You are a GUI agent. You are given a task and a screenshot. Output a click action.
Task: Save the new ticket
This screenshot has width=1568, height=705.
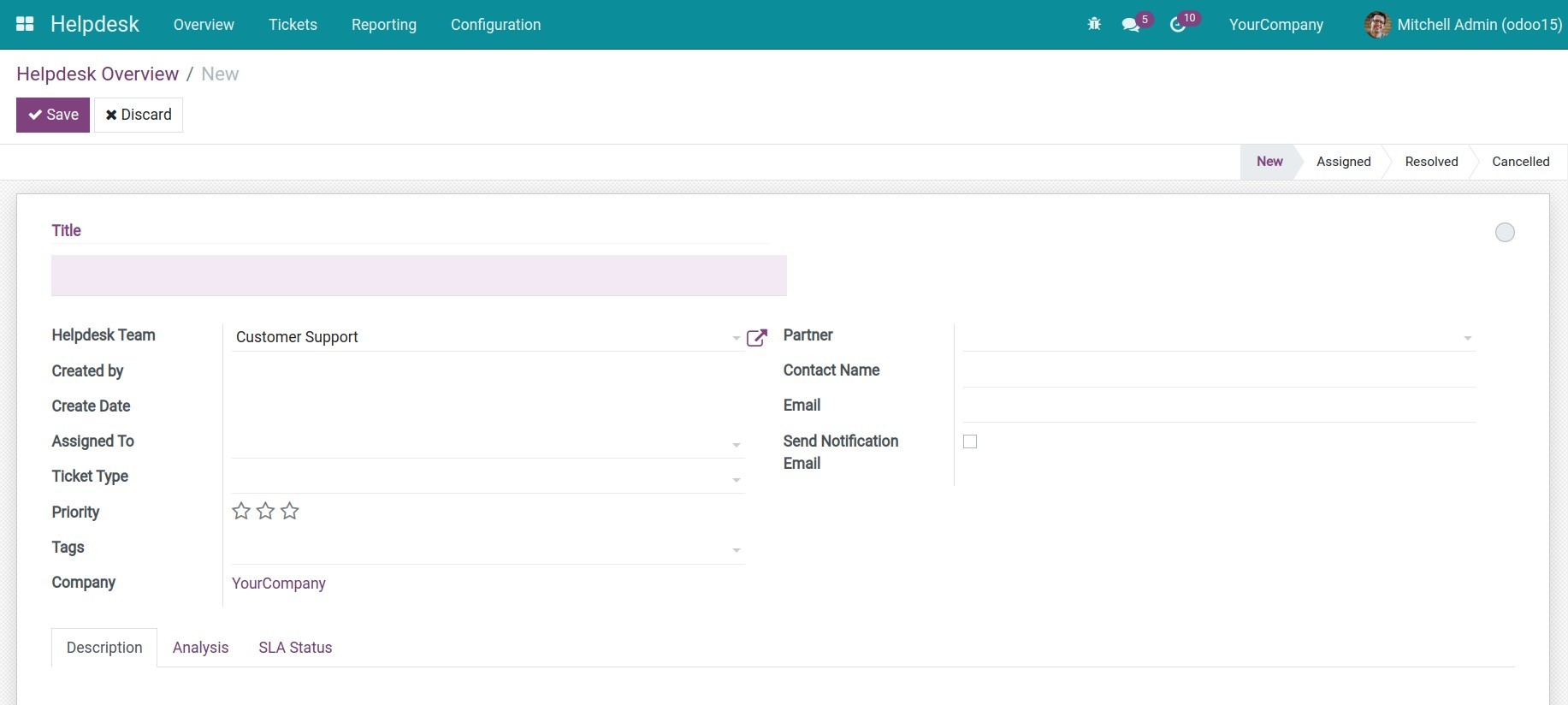tap(53, 115)
